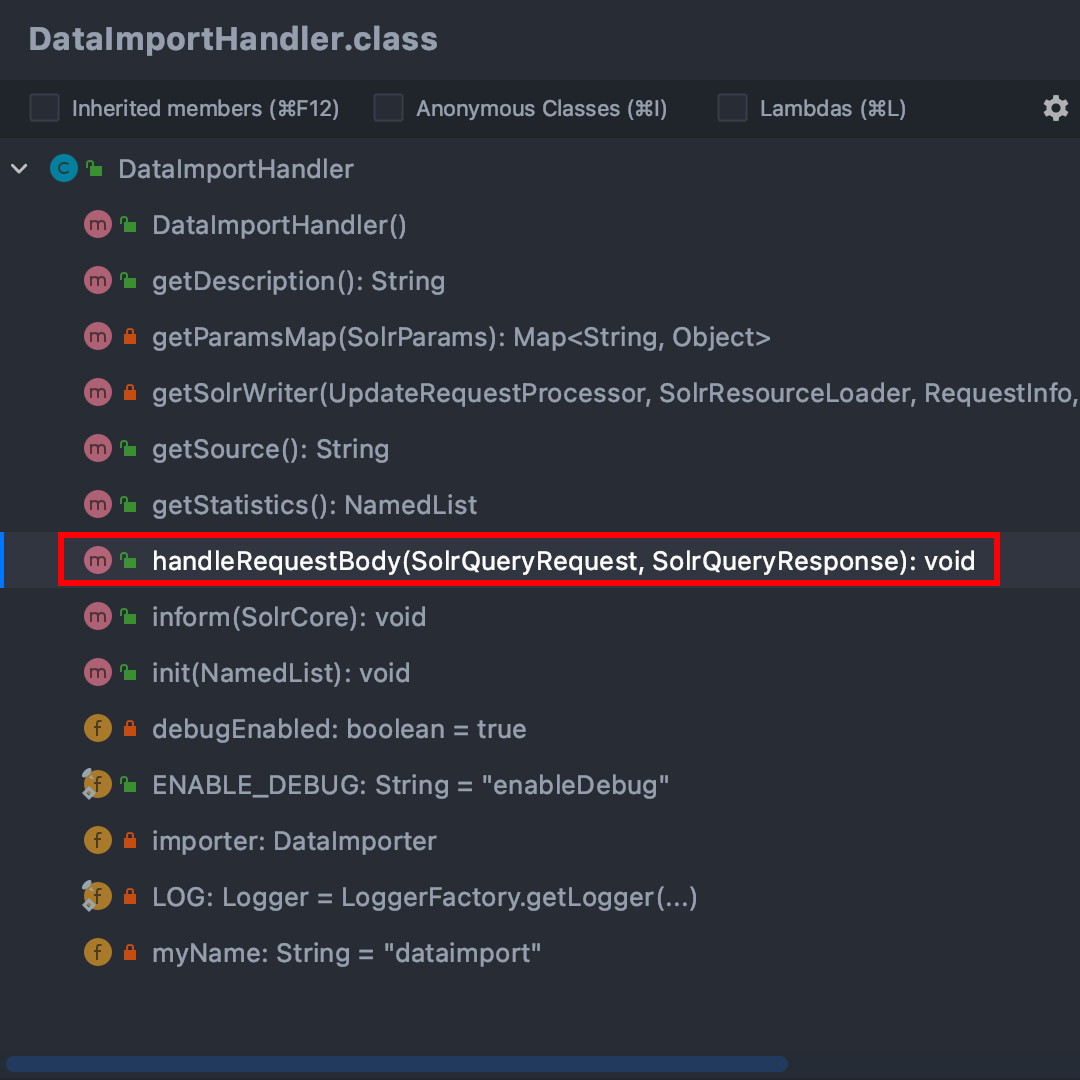Select handleRequestBody method in the list
This screenshot has height=1080, width=1080.
tap(563, 561)
